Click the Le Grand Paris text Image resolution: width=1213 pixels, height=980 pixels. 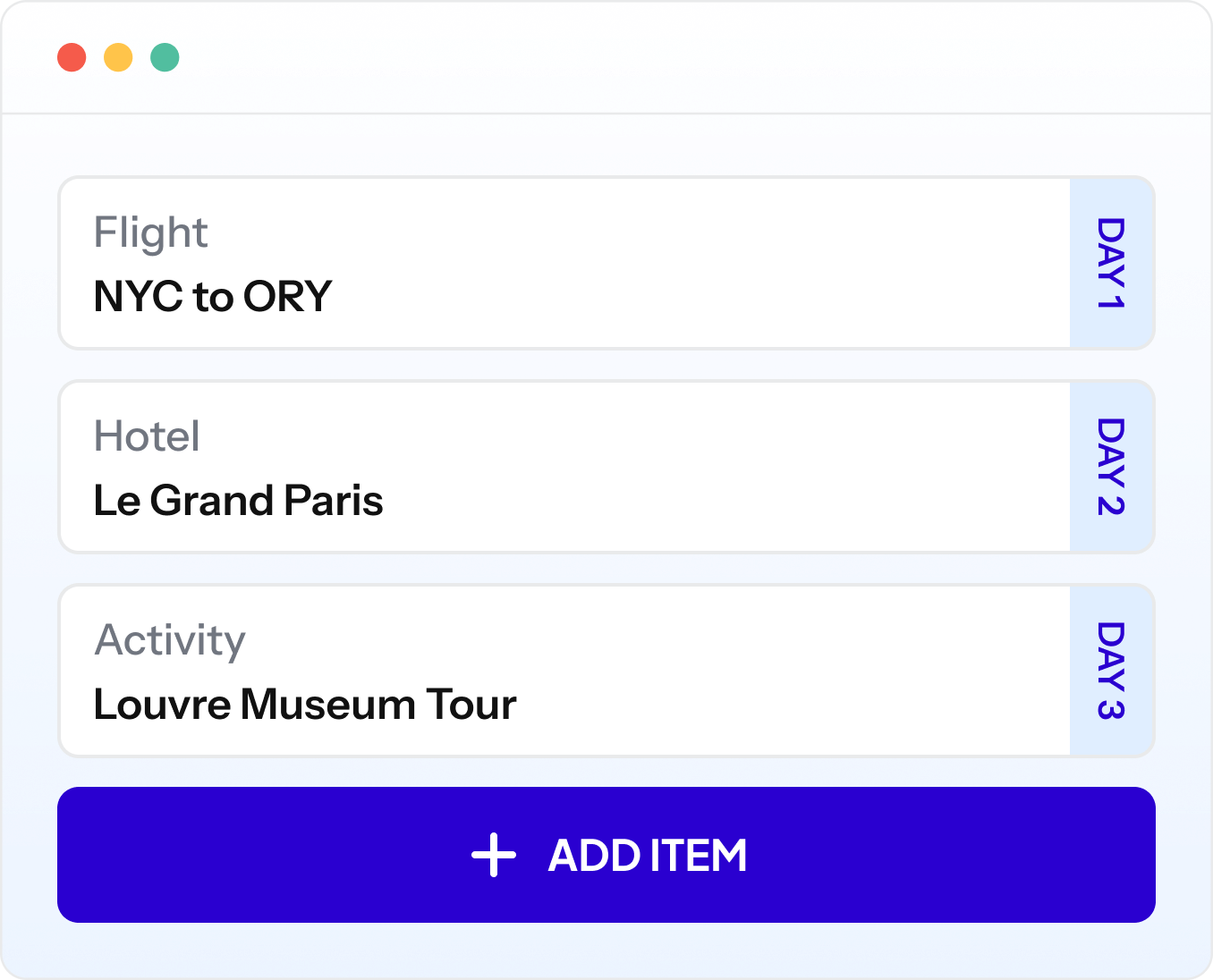[239, 500]
